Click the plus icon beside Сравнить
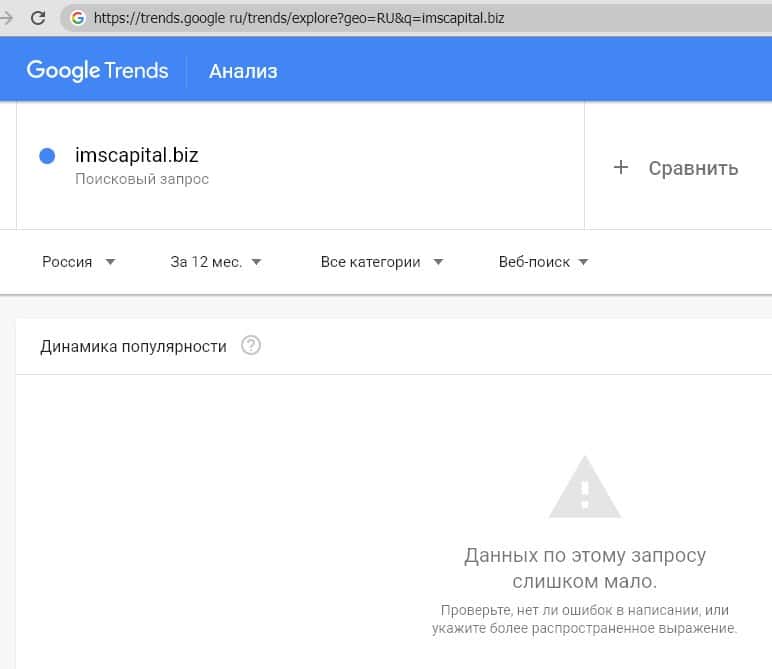This screenshot has width=772, height=669. click(x=621, y=168)
